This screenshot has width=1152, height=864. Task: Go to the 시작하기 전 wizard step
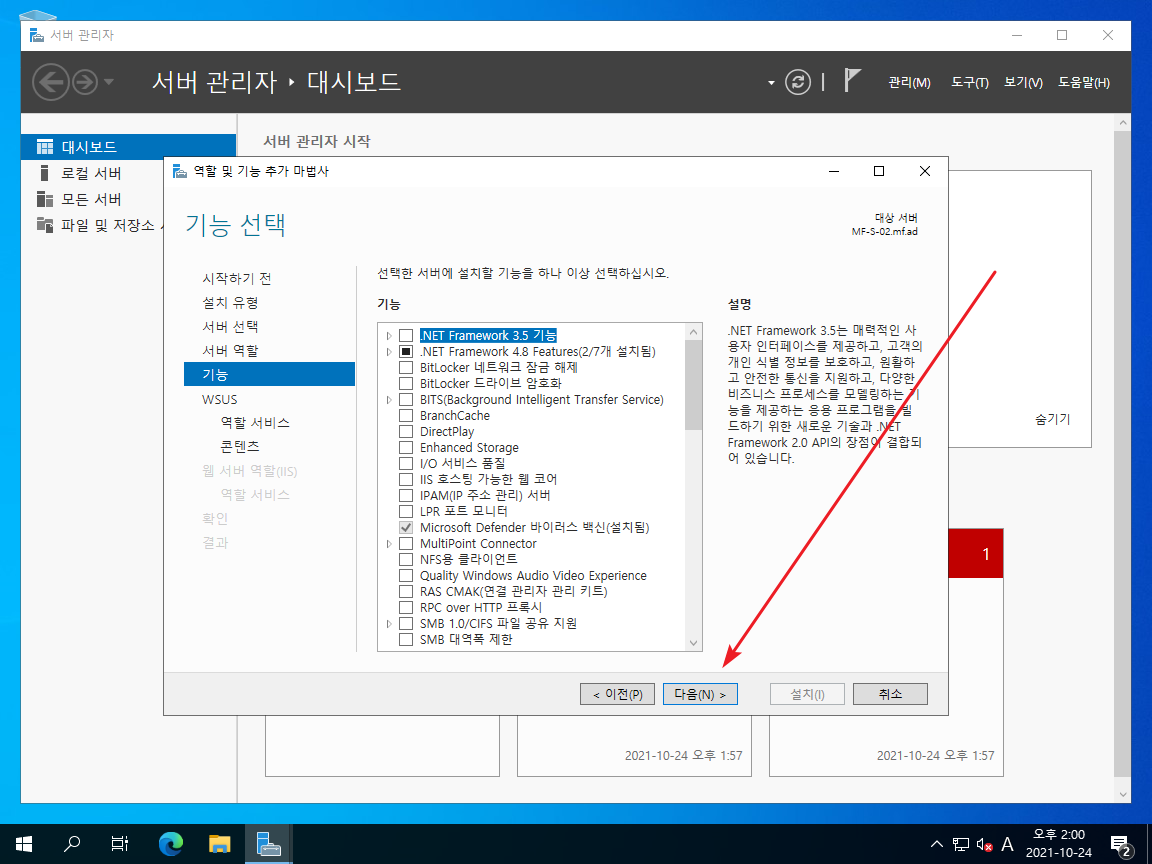pyautogui.click(x=237, y=278)
